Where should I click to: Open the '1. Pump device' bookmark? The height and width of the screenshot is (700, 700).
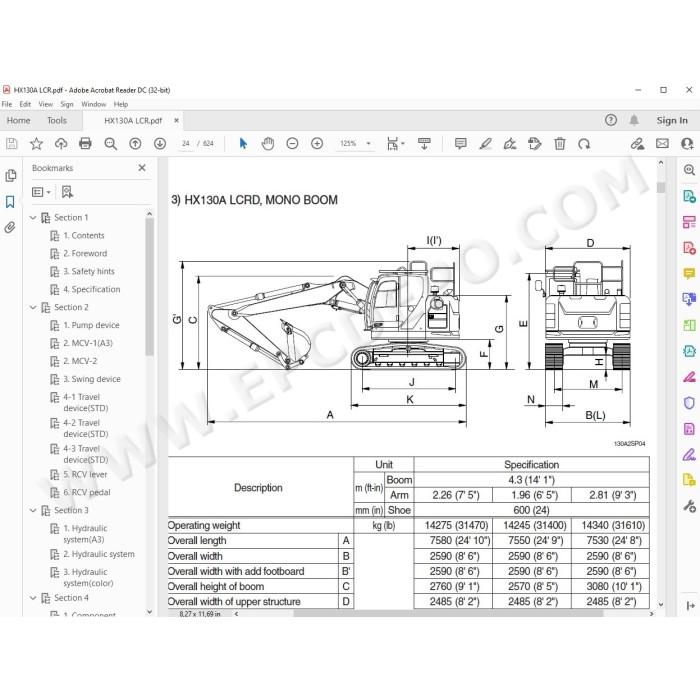click(91, 325)
